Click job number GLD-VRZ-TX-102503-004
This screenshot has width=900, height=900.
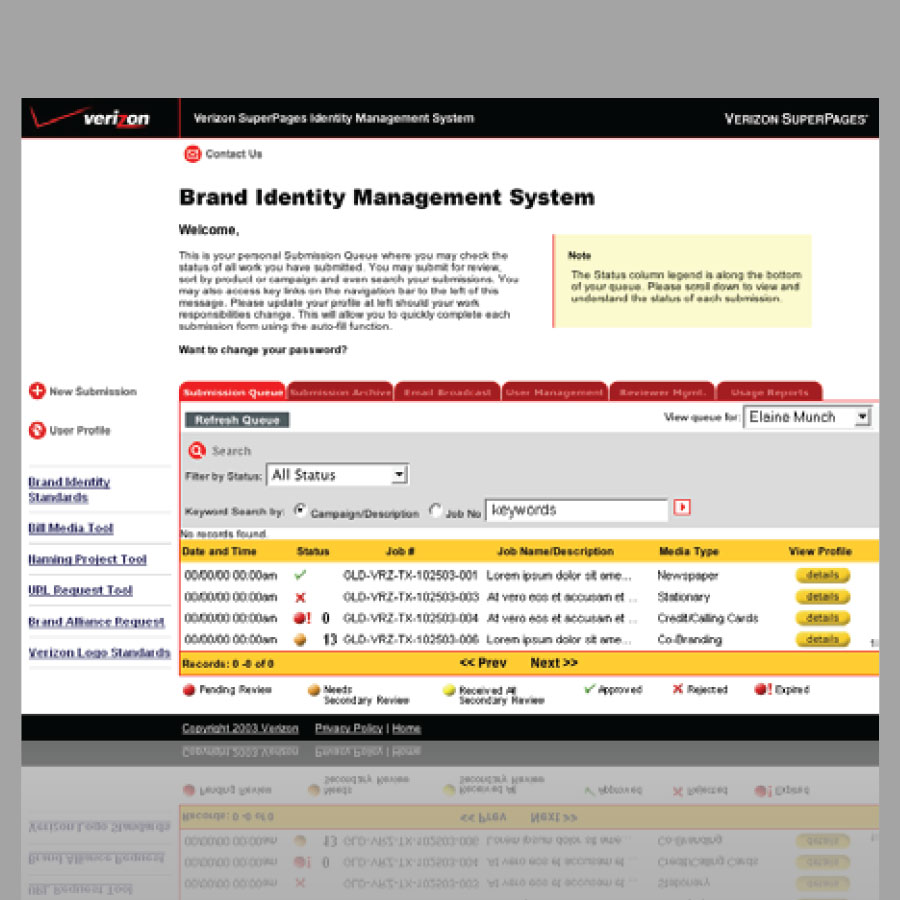click(410, 618)
